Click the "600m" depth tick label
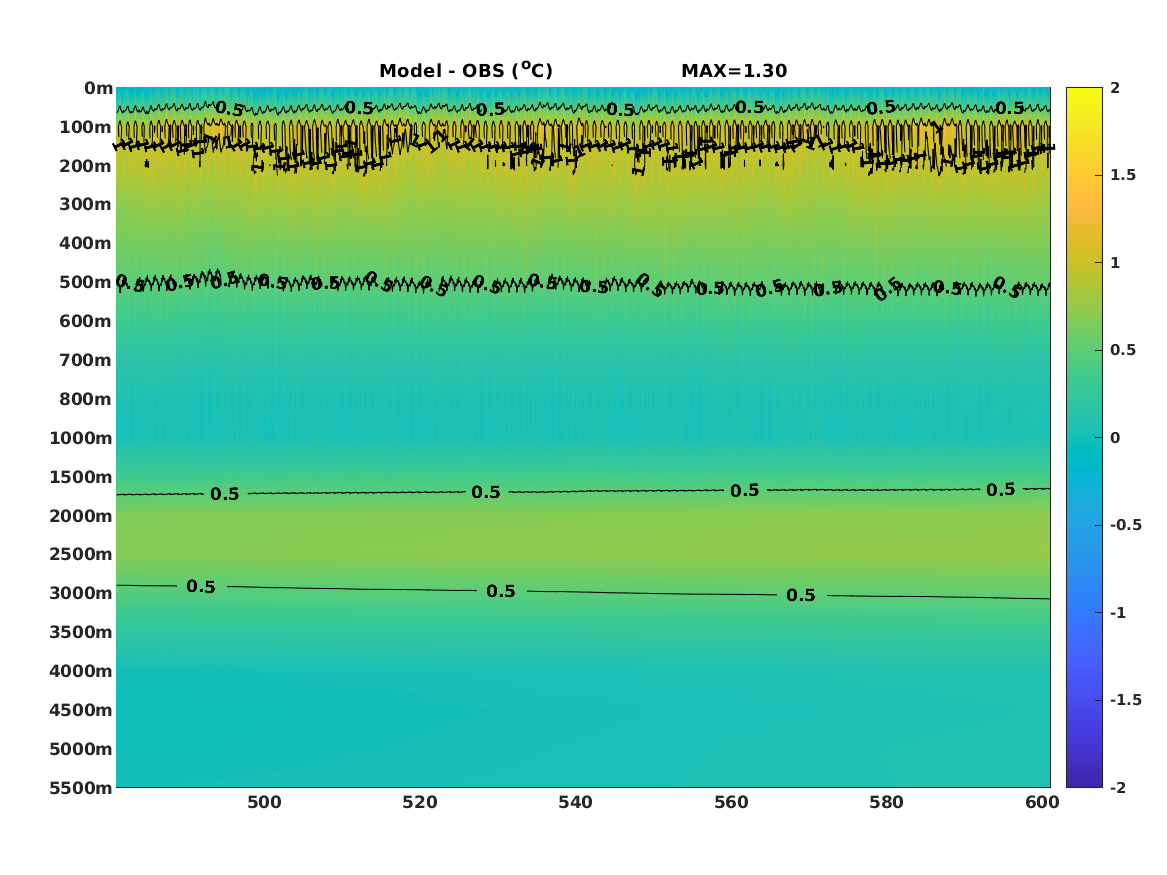This screenshot has height=875, width=1167. click(86, 321)
